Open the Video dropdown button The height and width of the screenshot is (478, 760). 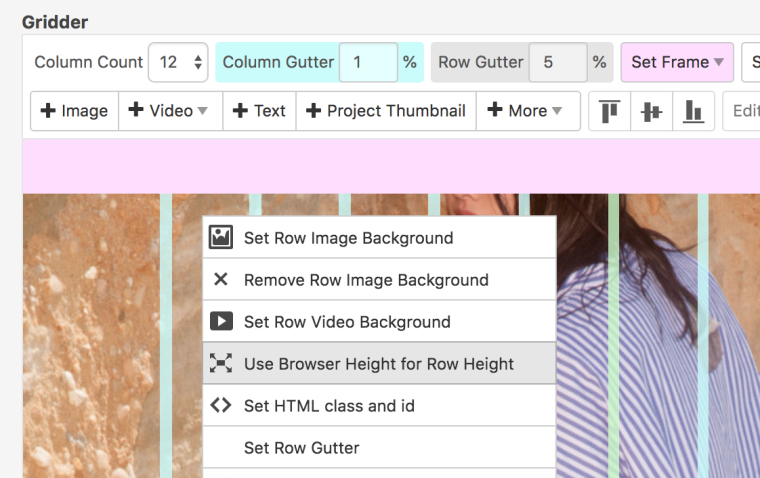click(x=170, y=111)
